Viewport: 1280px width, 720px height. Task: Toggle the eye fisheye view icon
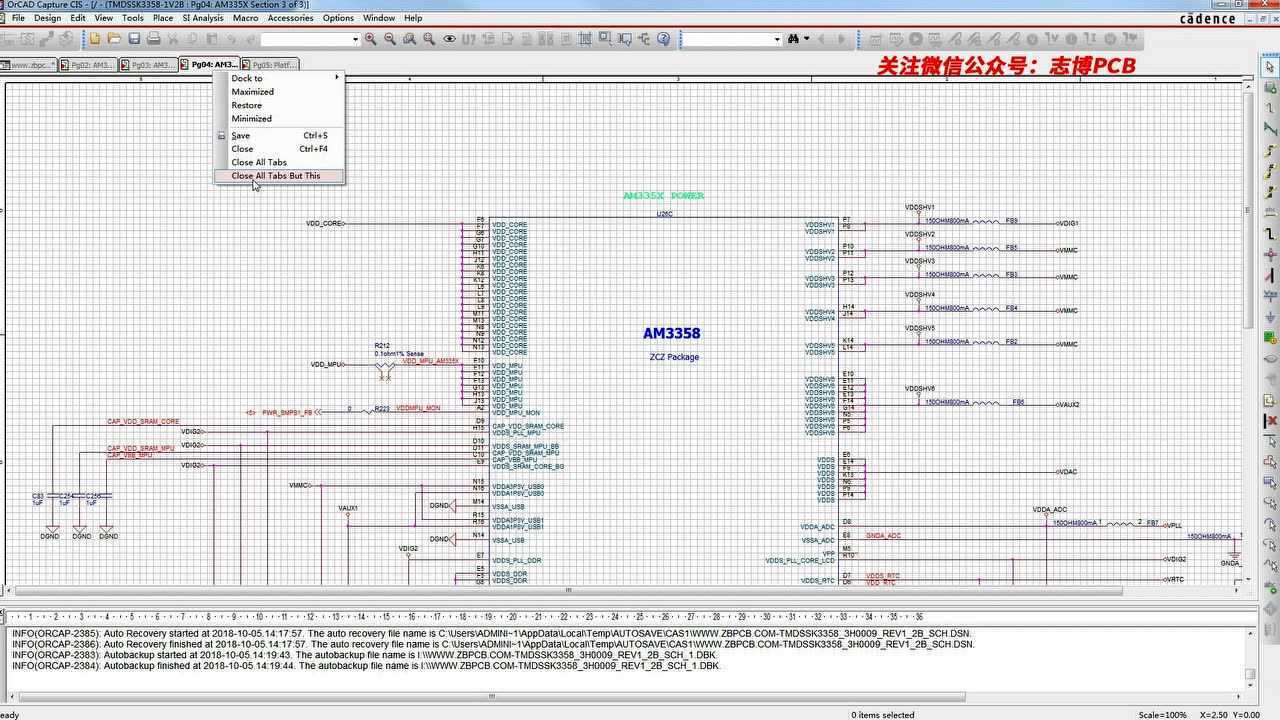click(450, 39)
